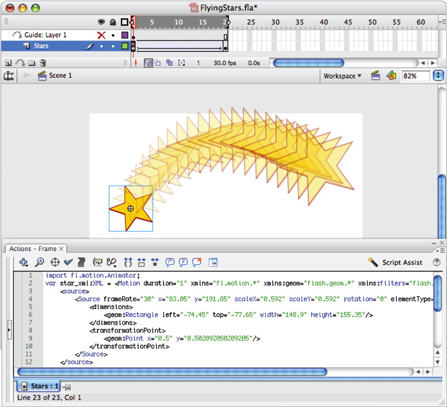
Task: Open the Debug options icon menu
Action: (x=111, y=262)
